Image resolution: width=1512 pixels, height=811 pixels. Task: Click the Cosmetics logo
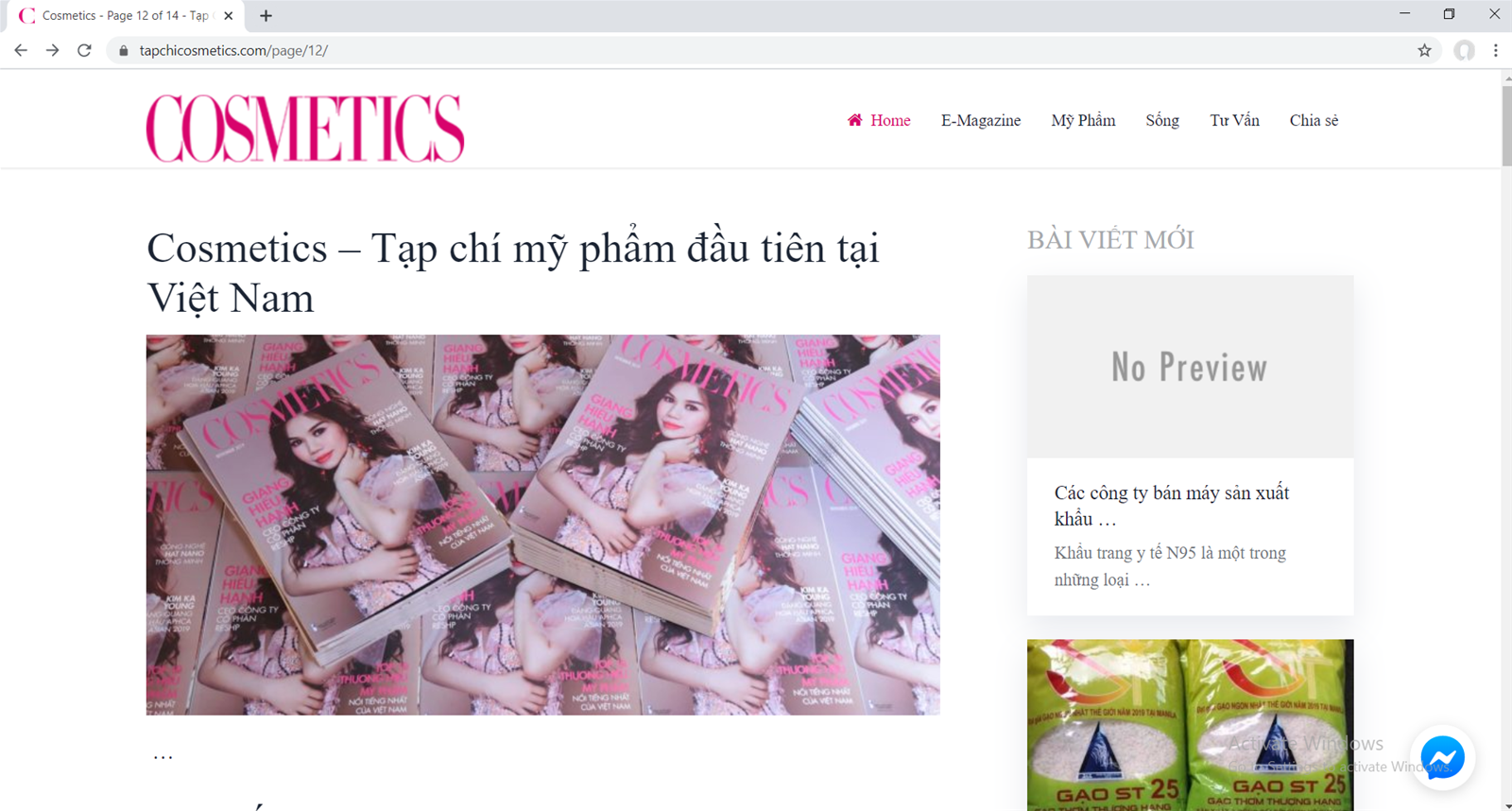click(305, 128)
